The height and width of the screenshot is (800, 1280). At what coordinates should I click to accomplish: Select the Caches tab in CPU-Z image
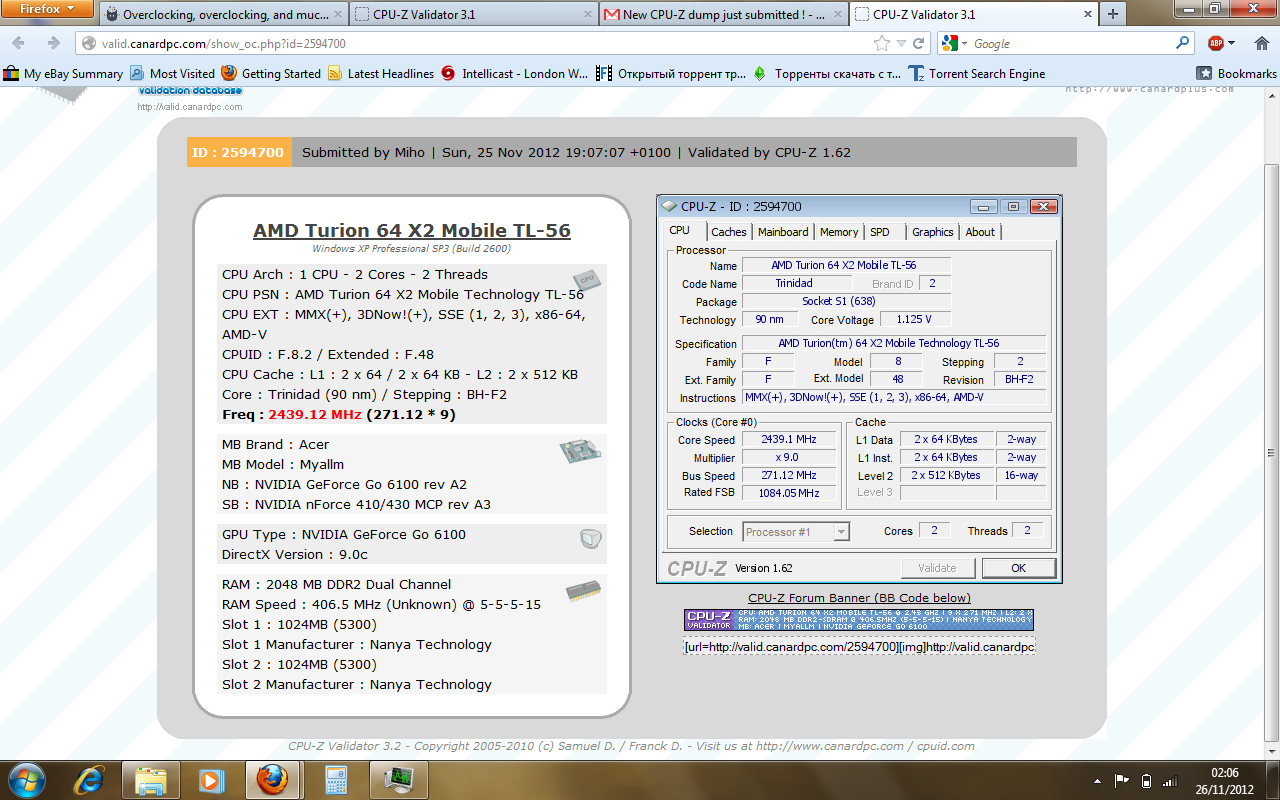pyautogui.click(x=729, y=232)
